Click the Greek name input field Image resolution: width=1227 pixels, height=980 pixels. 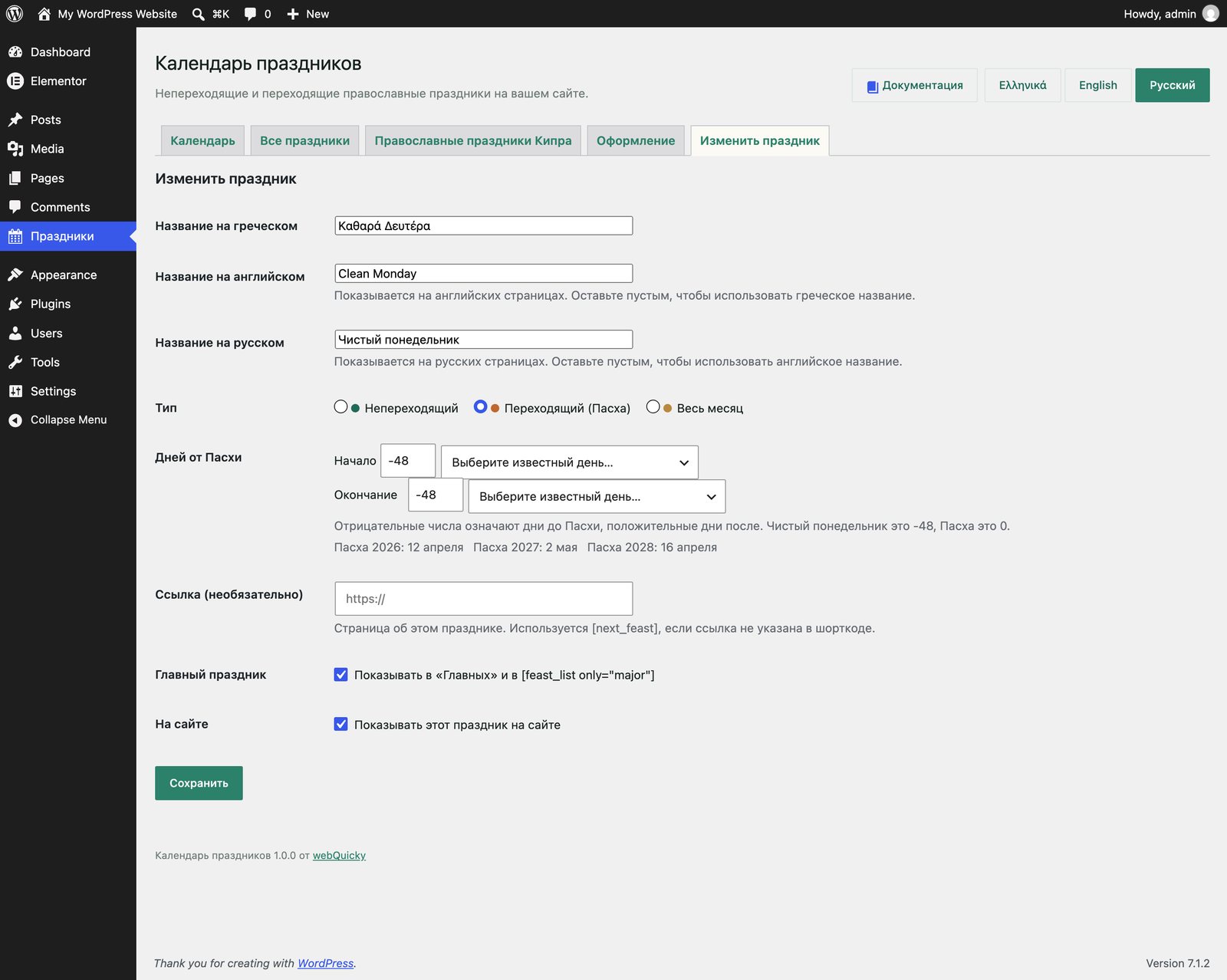click(x=484, y=225)
